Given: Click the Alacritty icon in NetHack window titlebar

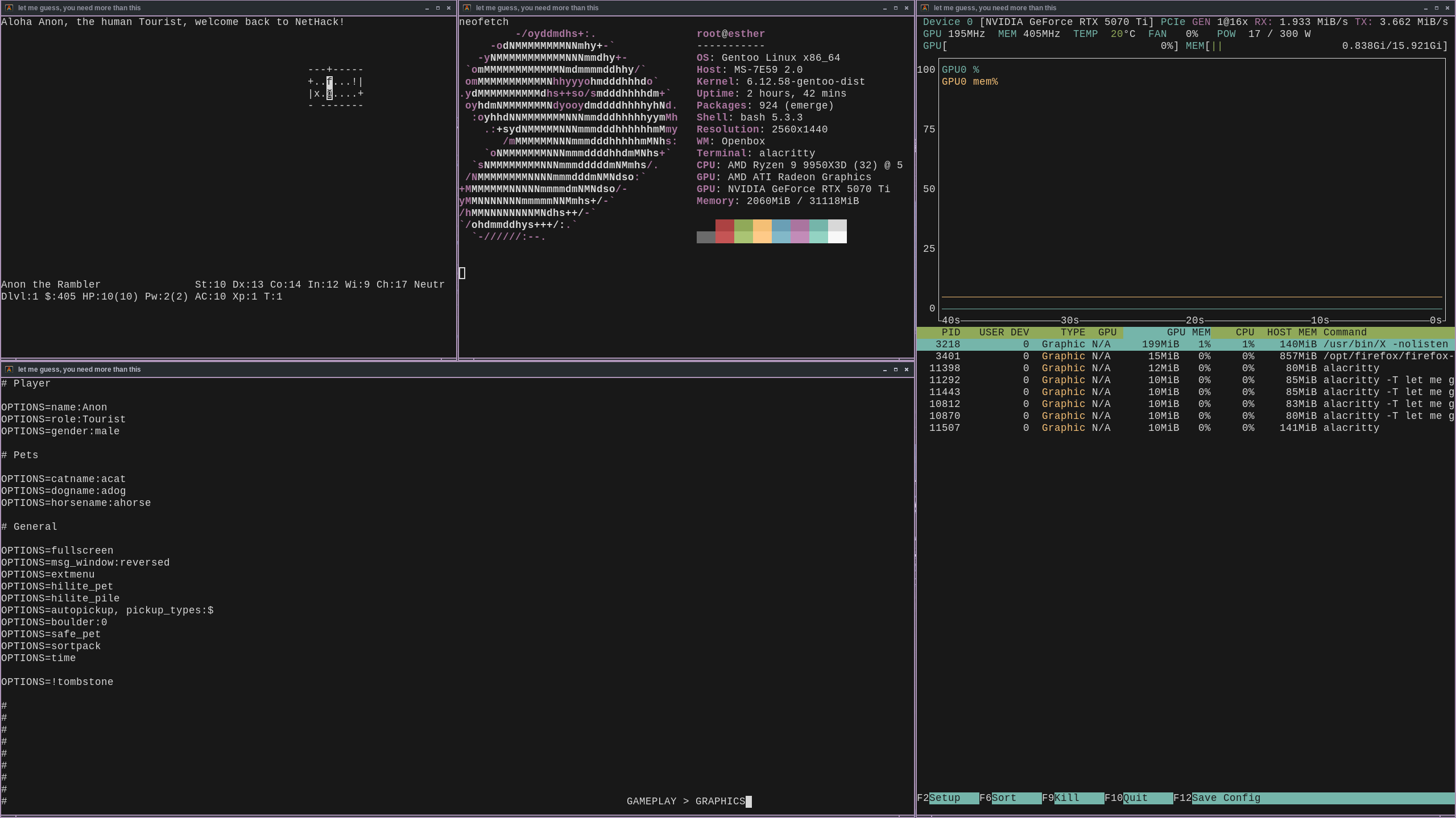Looking at the screenshot, I should (9, 8).
